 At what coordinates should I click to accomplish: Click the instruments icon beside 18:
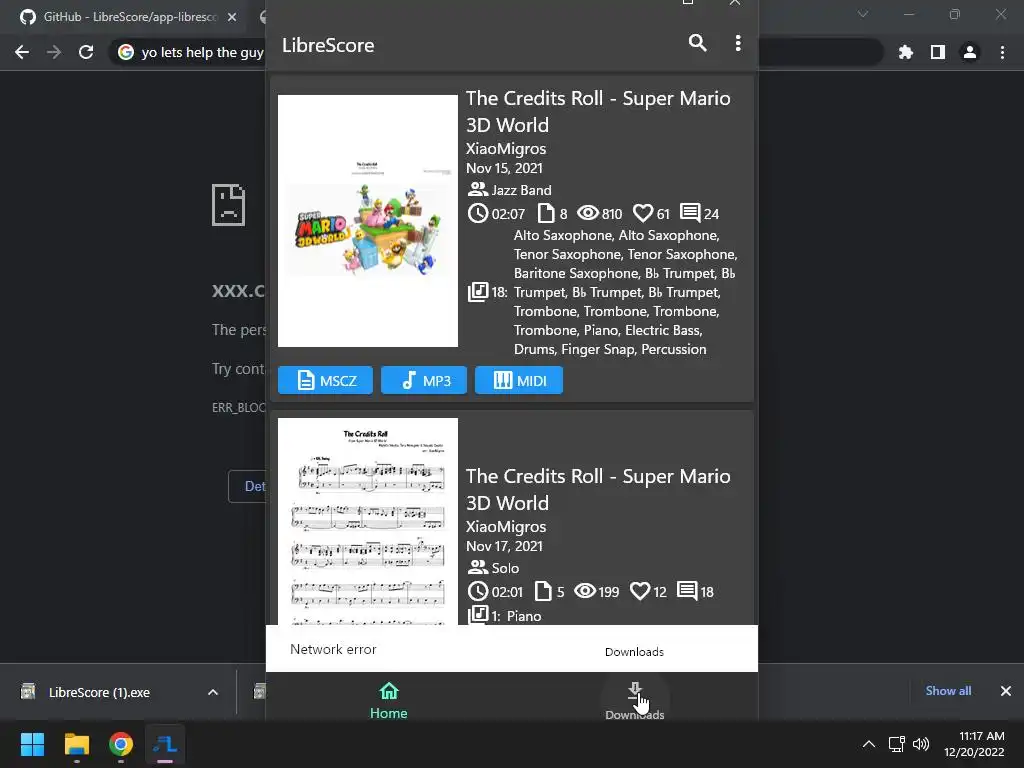pyautogui.click(x=478, y=291)
